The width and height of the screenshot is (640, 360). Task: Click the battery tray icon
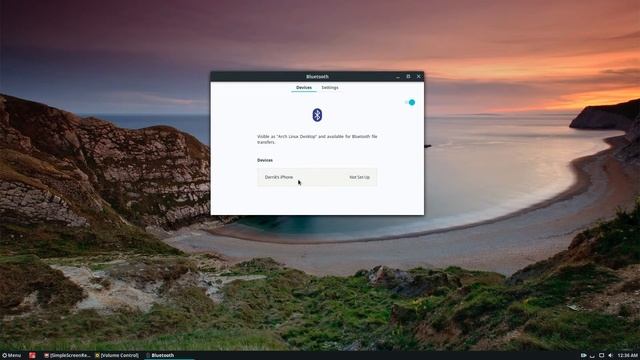click(583, 356)
